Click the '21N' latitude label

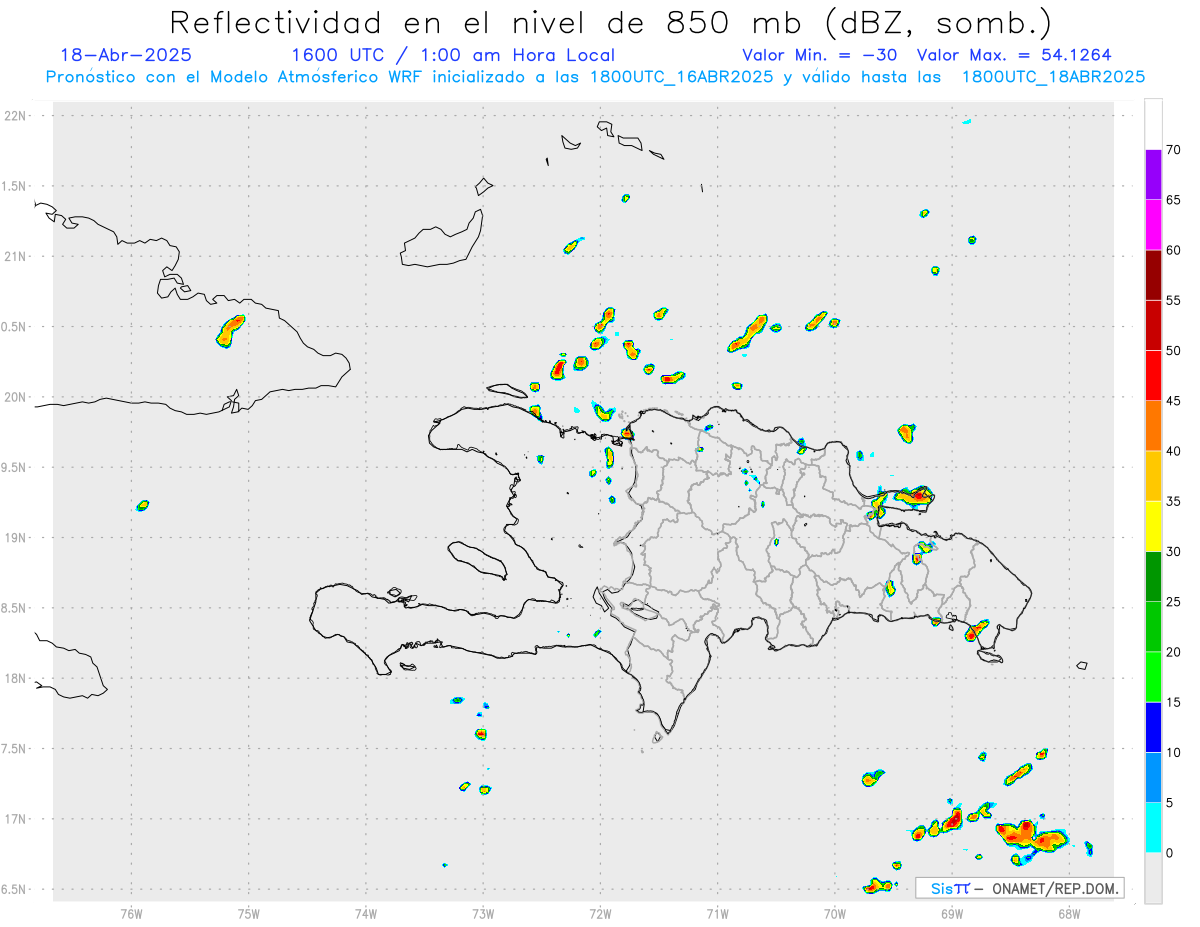click(17, 256)
